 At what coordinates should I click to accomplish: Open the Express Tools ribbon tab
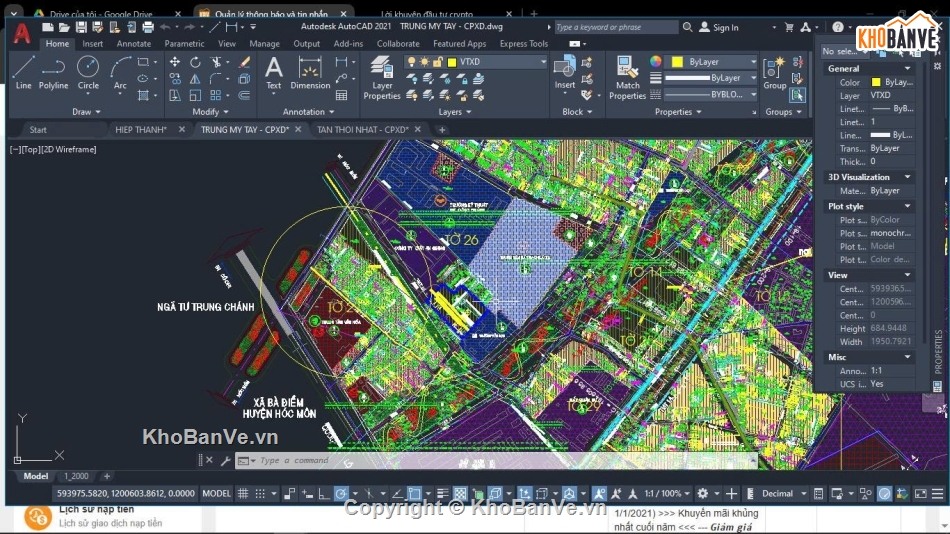(523, 44)
